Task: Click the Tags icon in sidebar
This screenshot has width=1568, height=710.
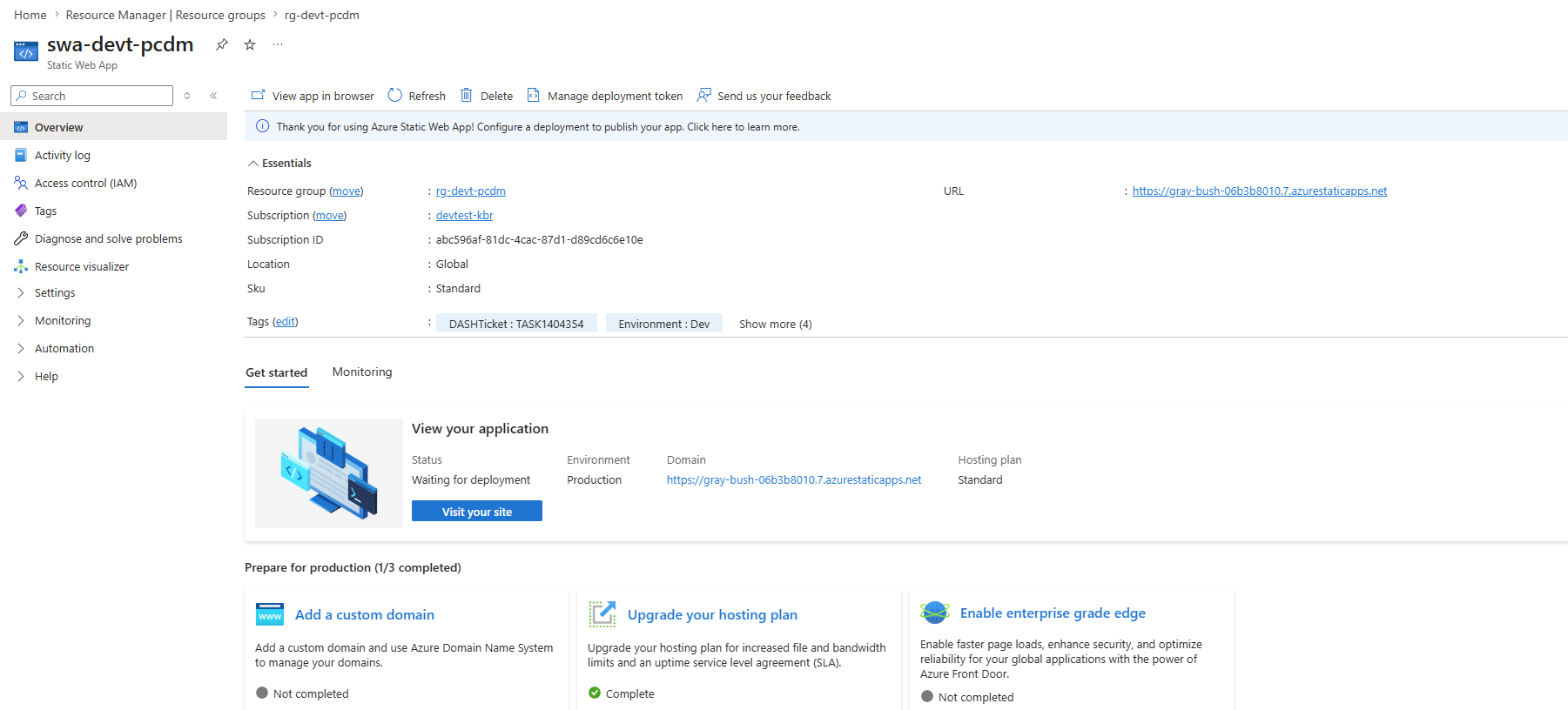Action: click(x=21, y=211)
